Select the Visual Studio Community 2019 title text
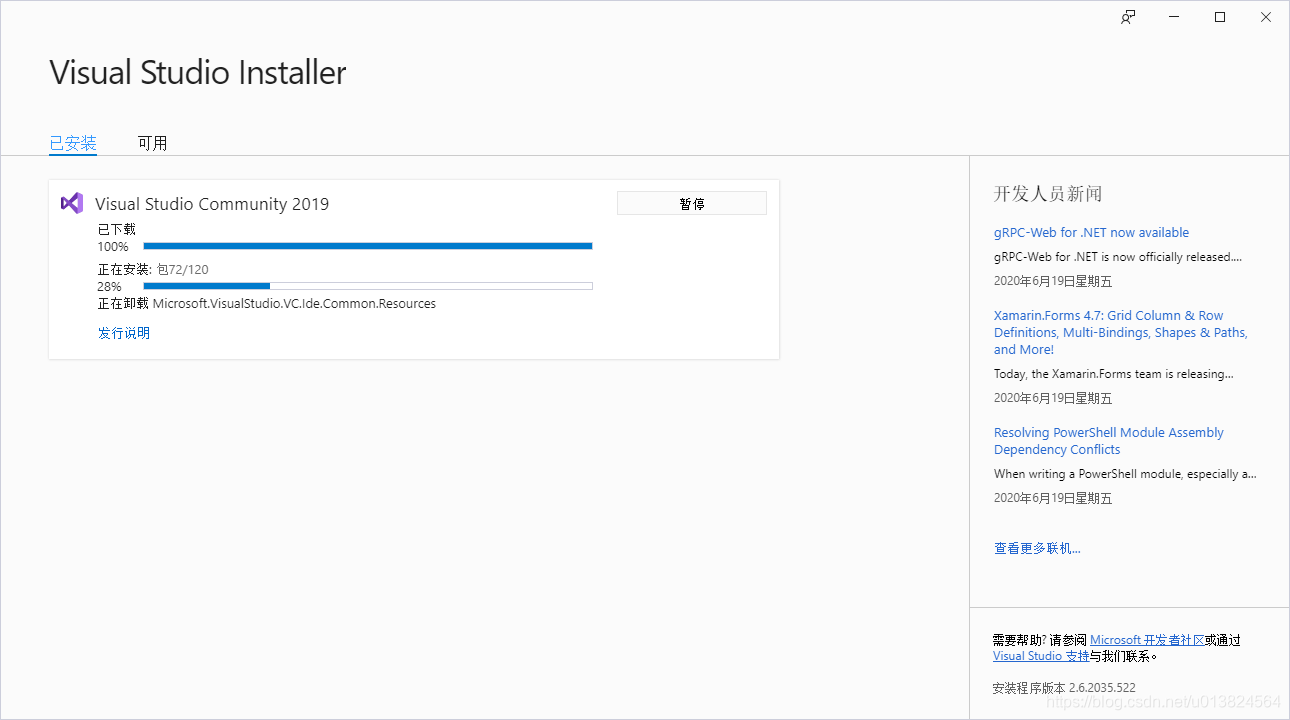The width and height of the screenshot is (1290, 720). (x=212, y=204)
